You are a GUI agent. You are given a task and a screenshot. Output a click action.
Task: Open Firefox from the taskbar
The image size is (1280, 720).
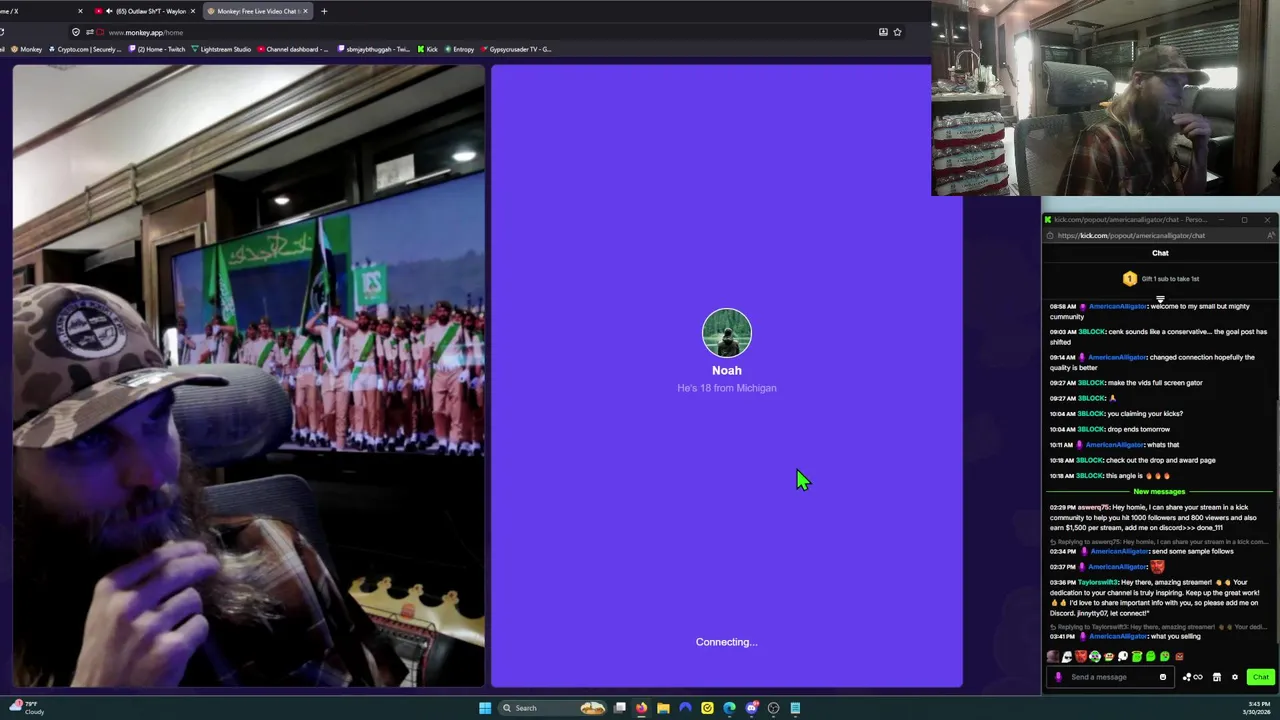(x=641, y=708)
